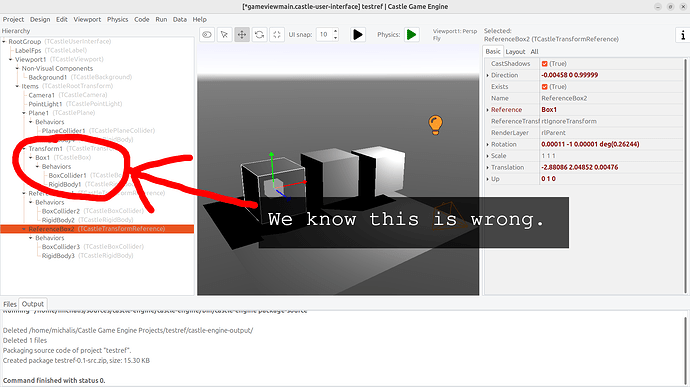Image resolution: width=690 pixels, height=387 pixels.
Task: Uncheck the Exists property checkbox
Action: pos(544,87)
